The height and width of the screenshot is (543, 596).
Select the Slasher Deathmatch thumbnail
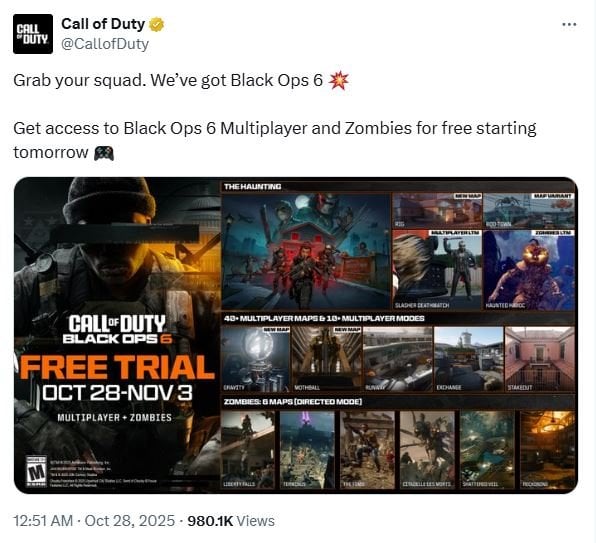click(x=437, y=269)
